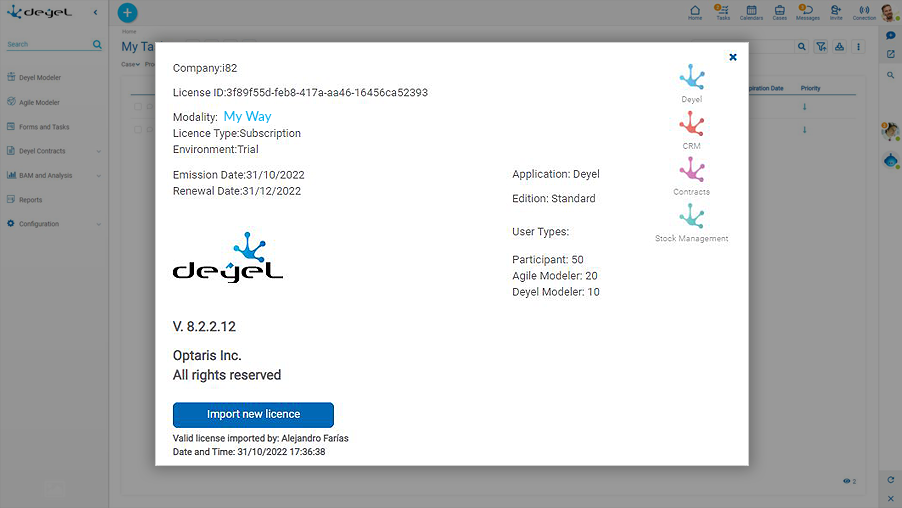The height and width of the screenshot is (508, 902).
Task: Click the second row priority arrow
Action: pyautogui.click(x=804, y=129)
